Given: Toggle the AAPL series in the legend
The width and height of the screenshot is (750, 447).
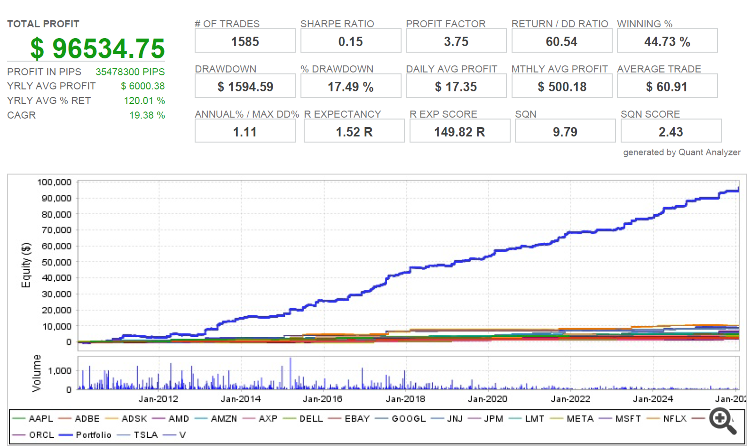Looking at the screenshot, I should 33,419.
